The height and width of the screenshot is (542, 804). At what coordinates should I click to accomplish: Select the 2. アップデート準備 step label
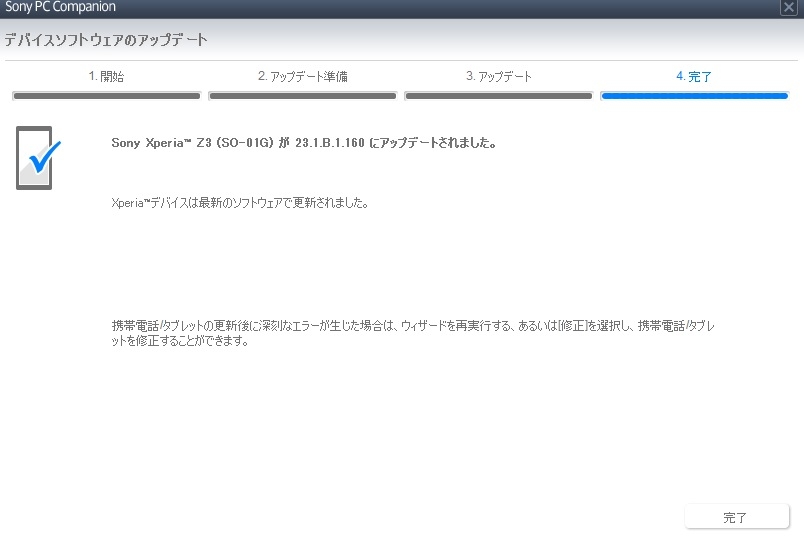coord(303,76)
